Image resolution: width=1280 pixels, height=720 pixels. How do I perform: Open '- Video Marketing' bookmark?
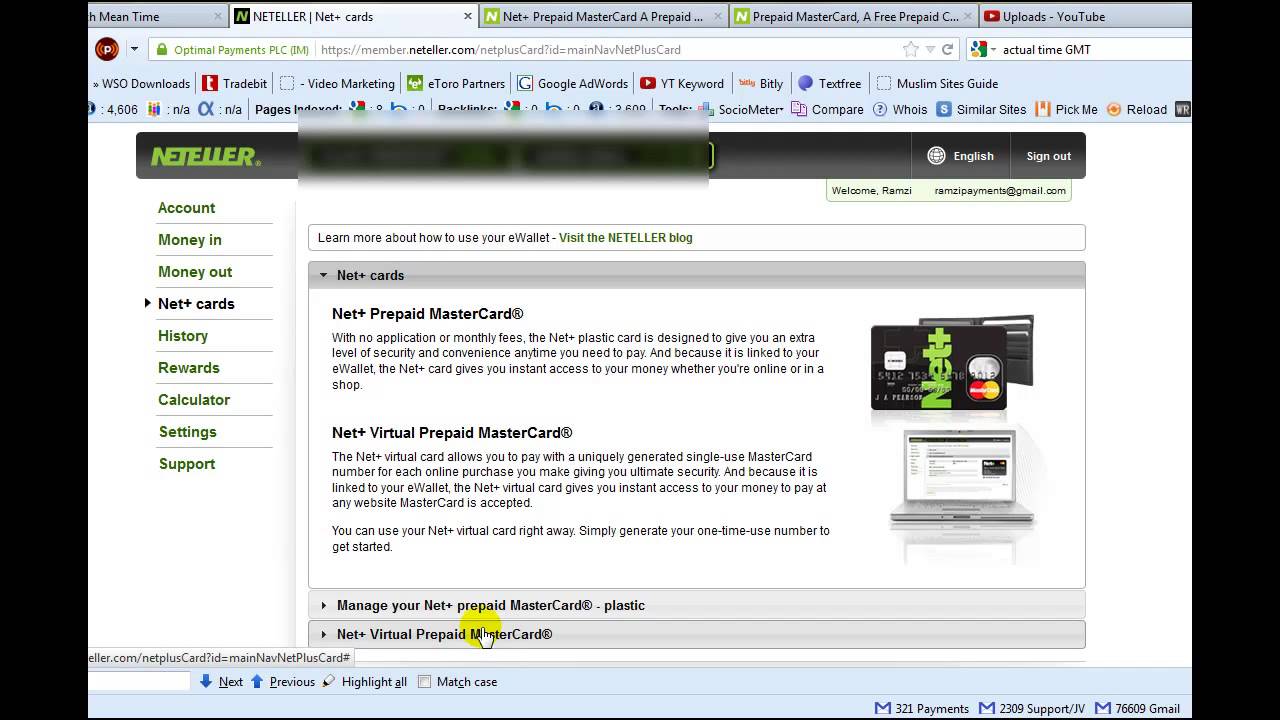click(338, 83)
